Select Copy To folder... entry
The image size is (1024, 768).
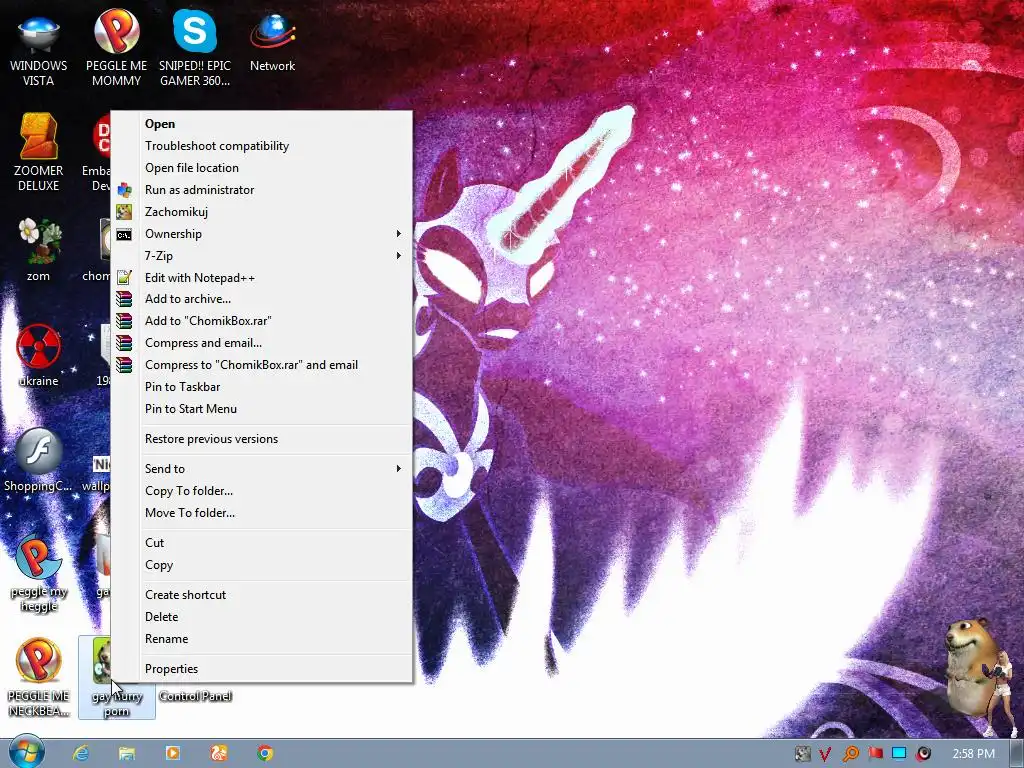pyautogui.click(x=262, y=491)
